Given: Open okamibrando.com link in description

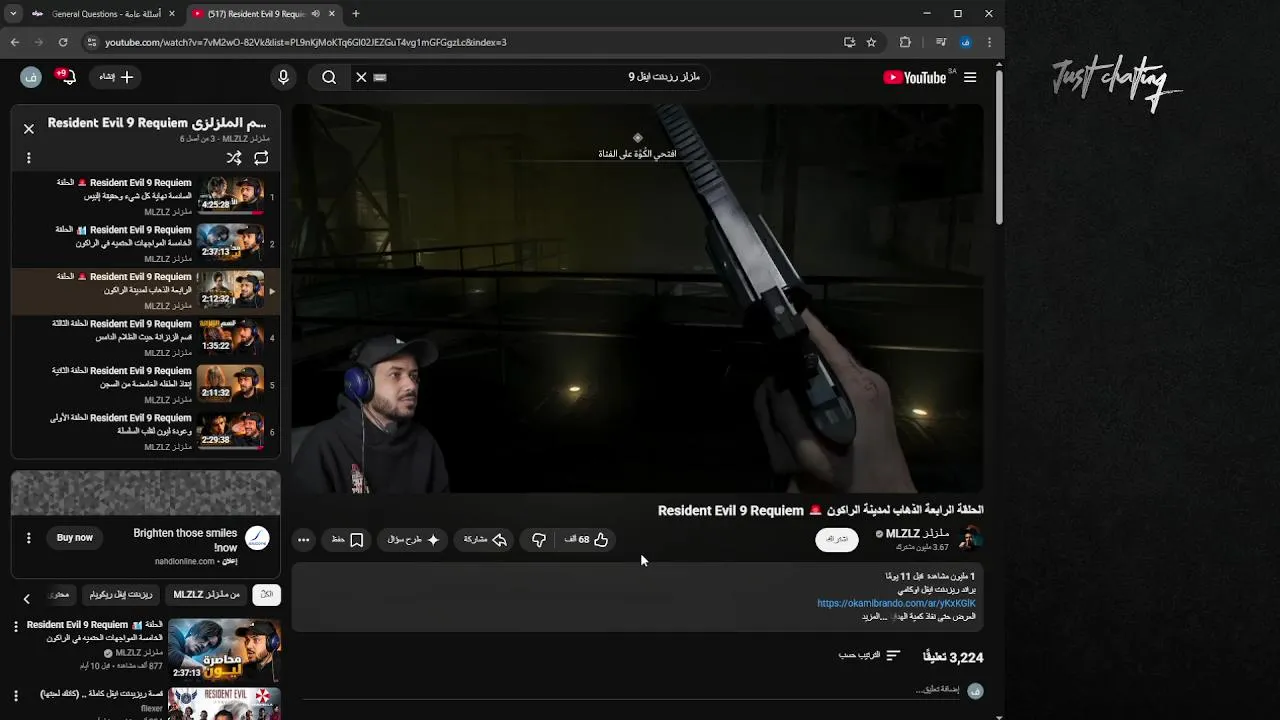Looking at the screenshot, I should click(x=896, y=603).
